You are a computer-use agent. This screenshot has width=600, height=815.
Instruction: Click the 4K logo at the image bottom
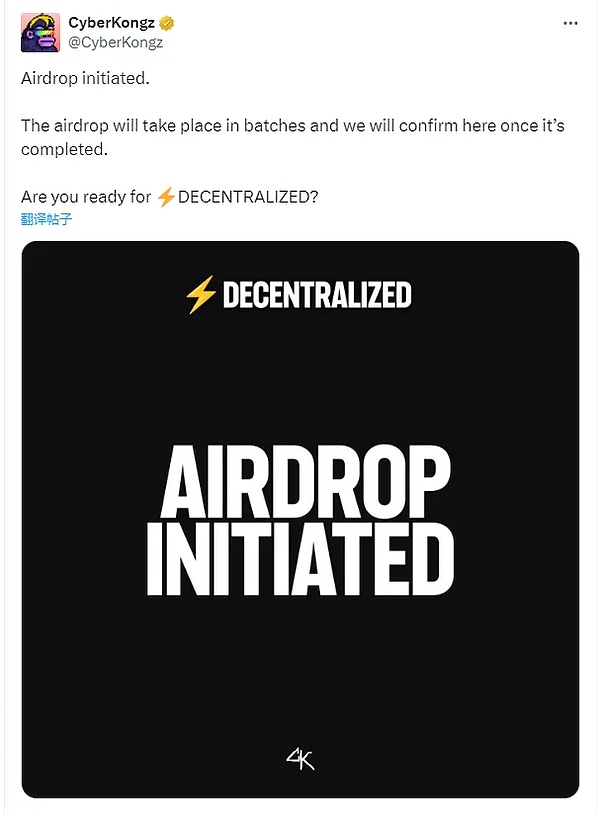300,759
